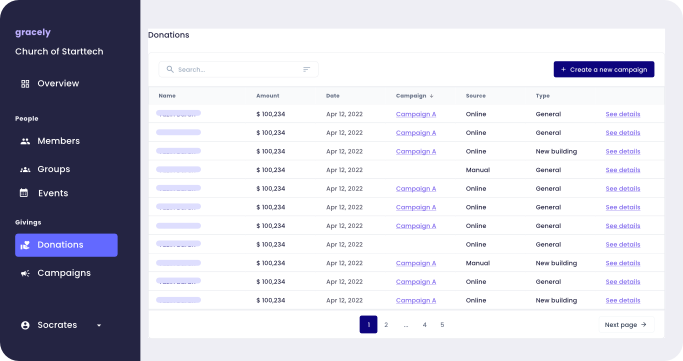Go to Next page
This screenshot has height=361, width=683.
626,325
